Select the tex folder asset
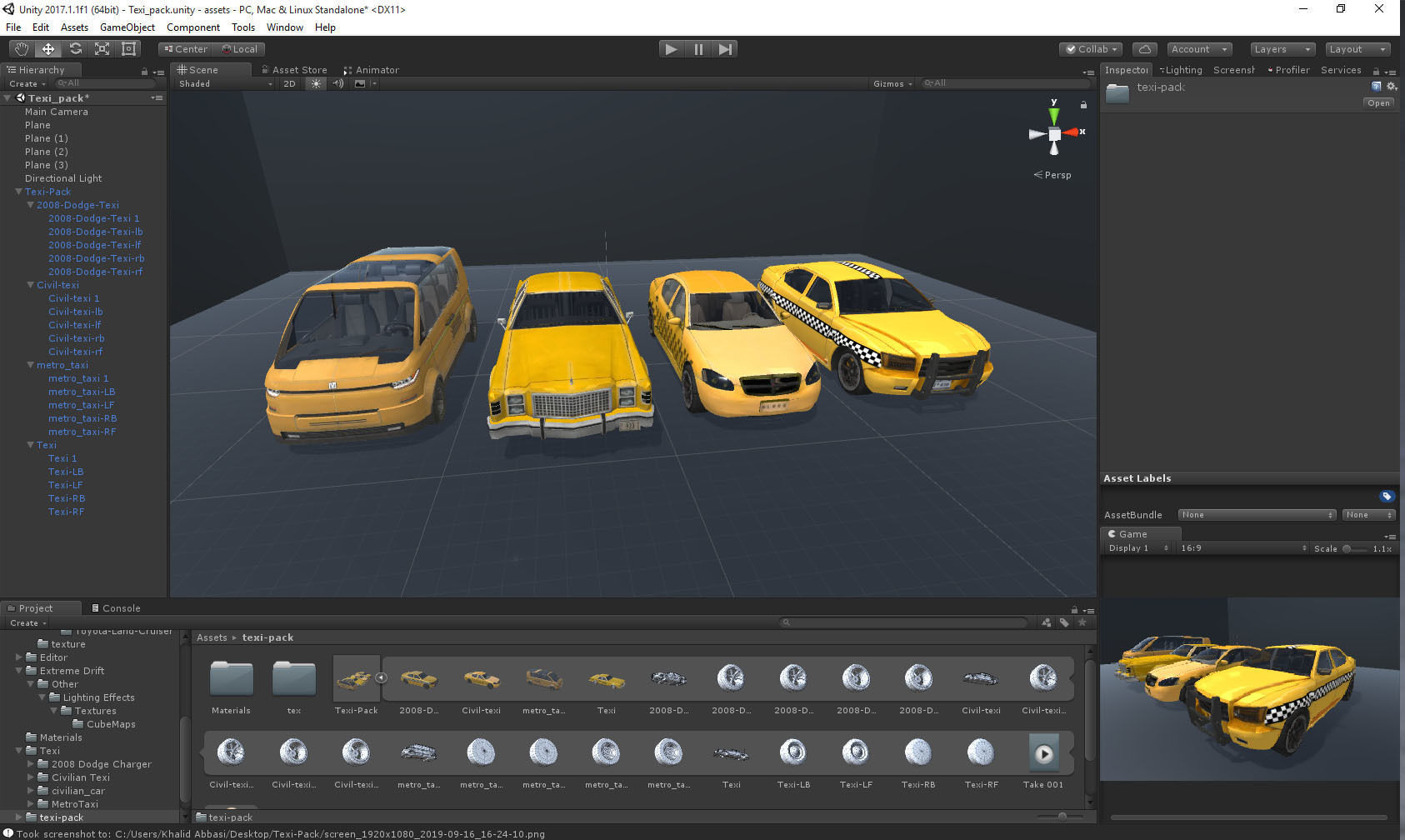 click(x=294, y=687)
